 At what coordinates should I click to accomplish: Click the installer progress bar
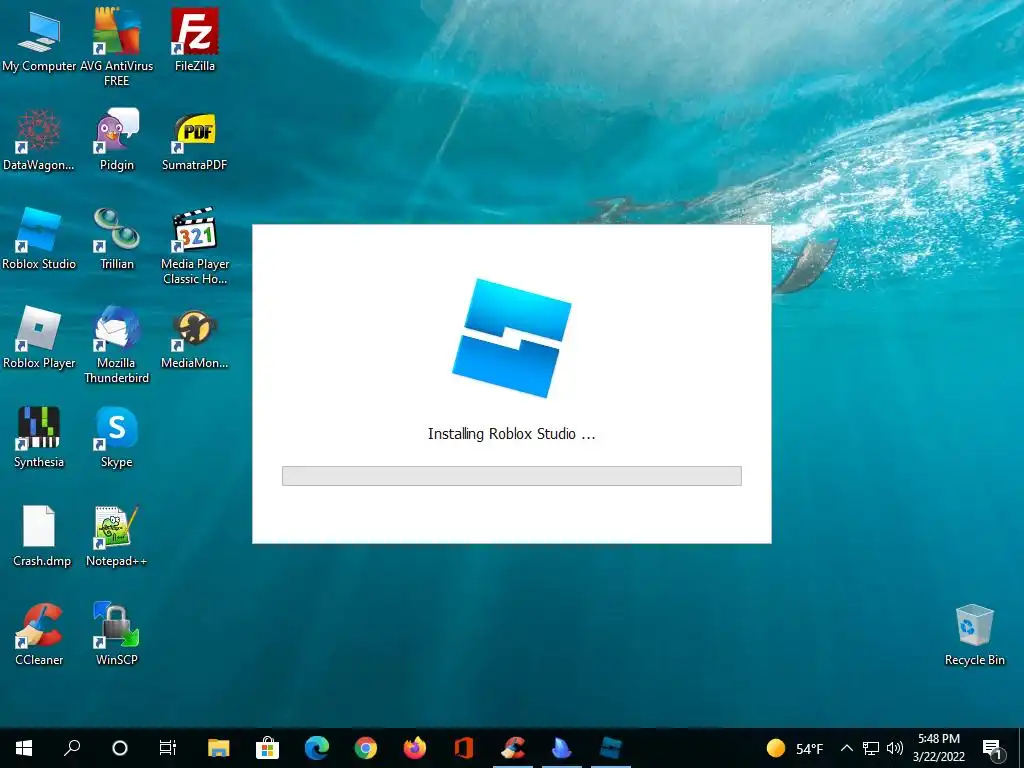tap(511, 475)
